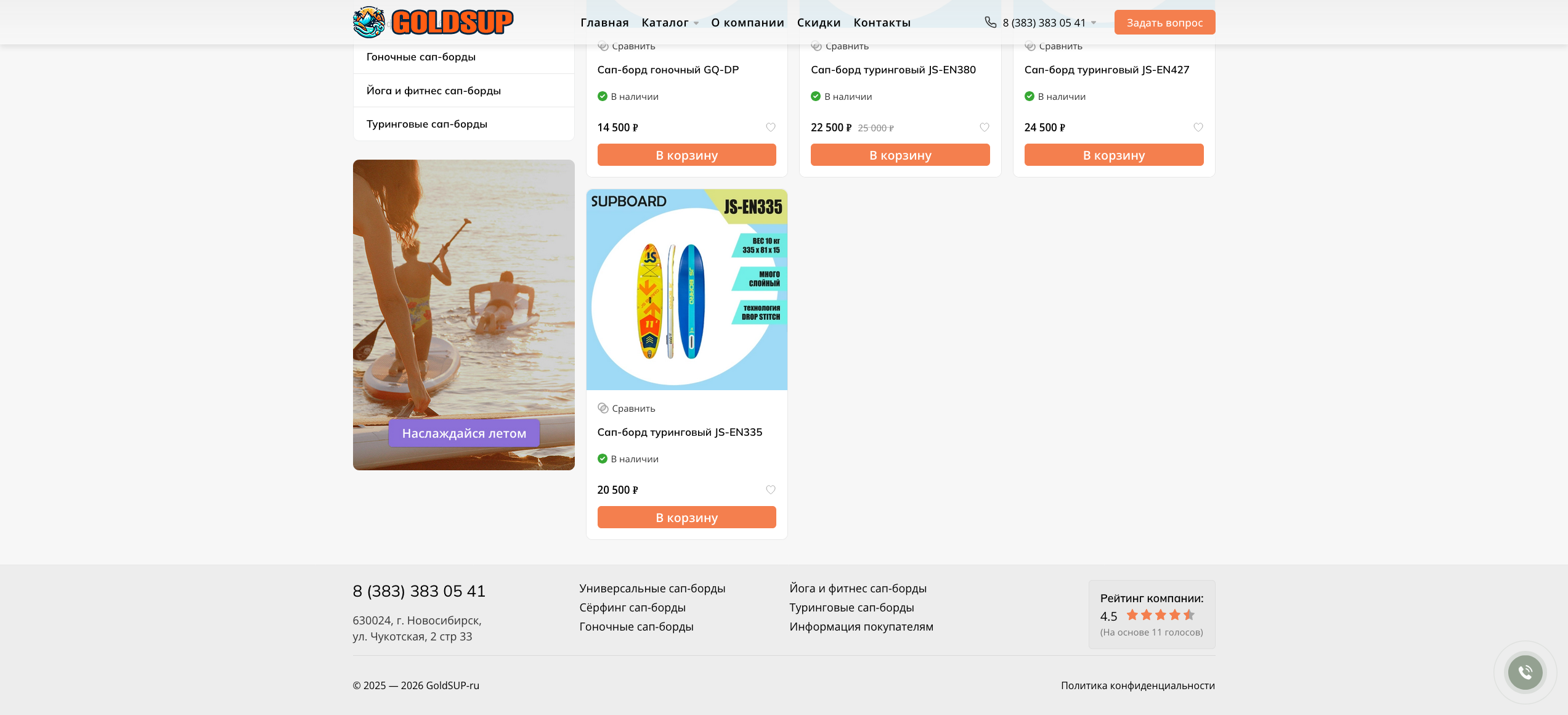
Task: Add GQ-DP racing board to favorites heart
Action: point(771,128)
